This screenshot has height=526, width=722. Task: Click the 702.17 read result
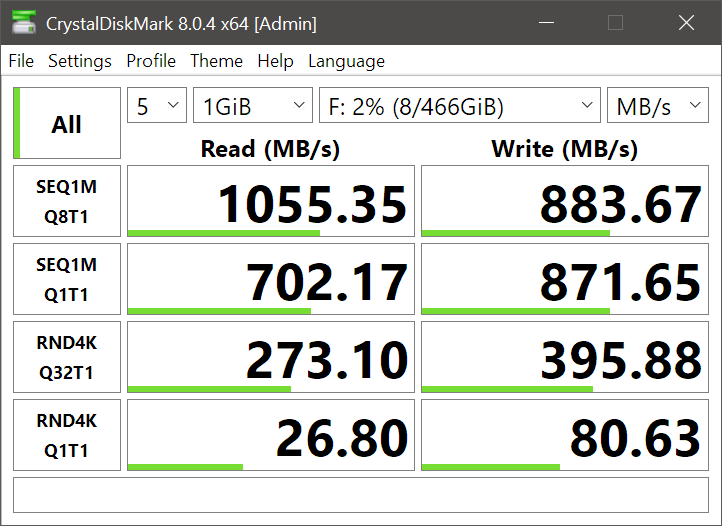click(x=271, y=279)
